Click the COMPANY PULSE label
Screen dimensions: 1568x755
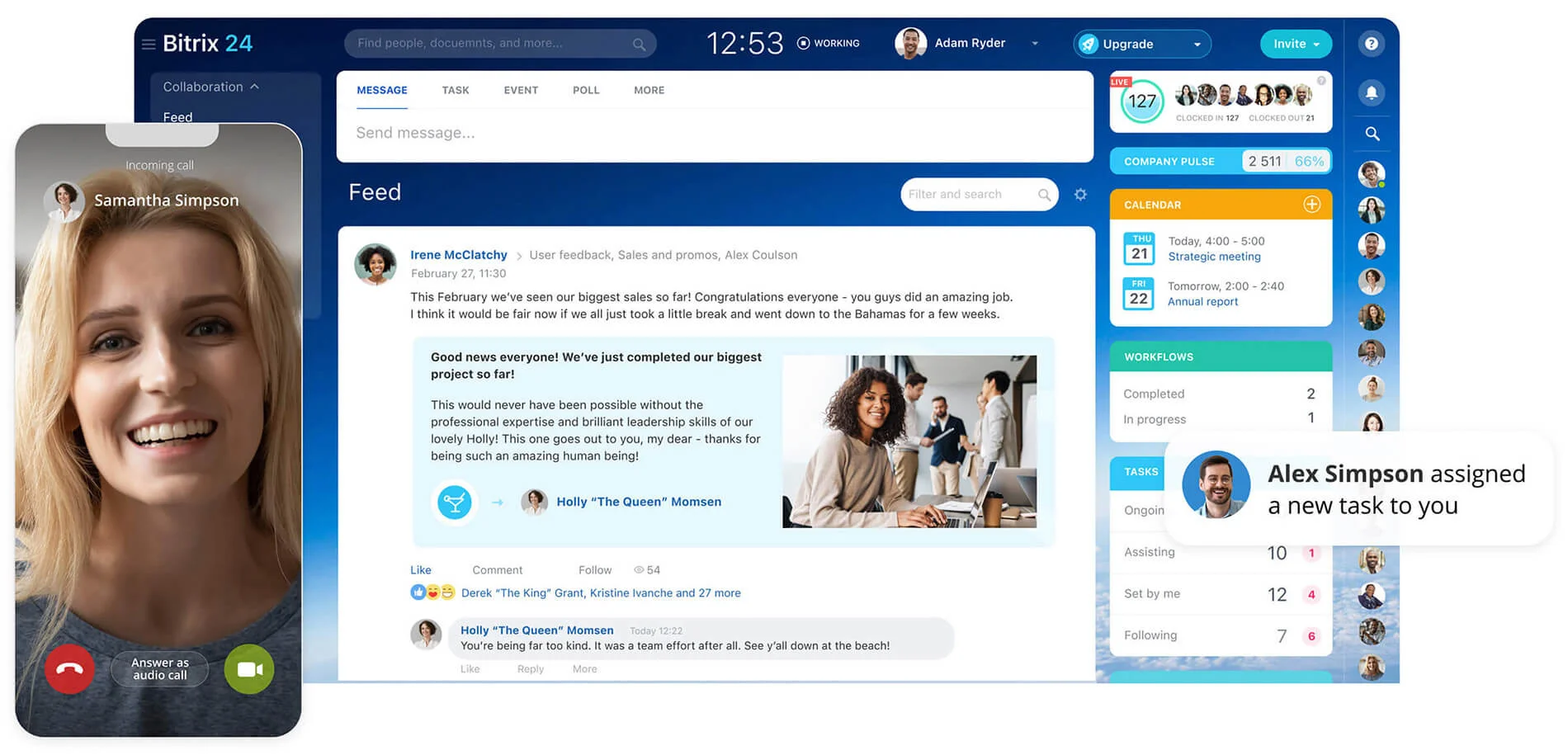[x=1169, y=162]
